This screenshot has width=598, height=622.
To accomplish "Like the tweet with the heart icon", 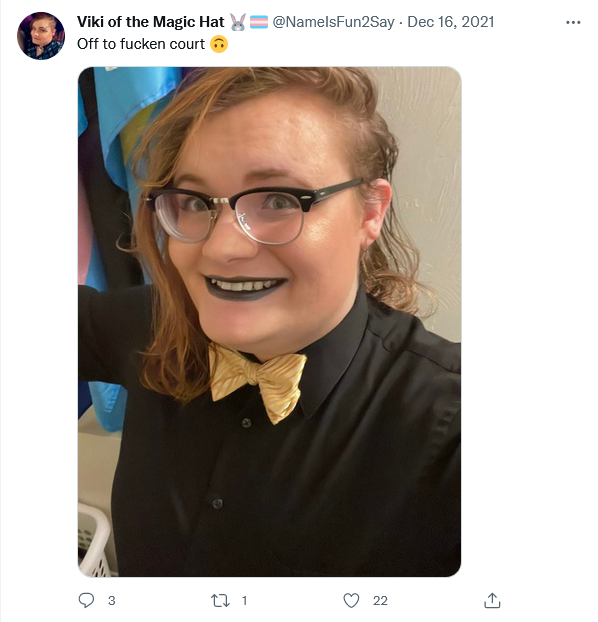I will click(351, 601).
